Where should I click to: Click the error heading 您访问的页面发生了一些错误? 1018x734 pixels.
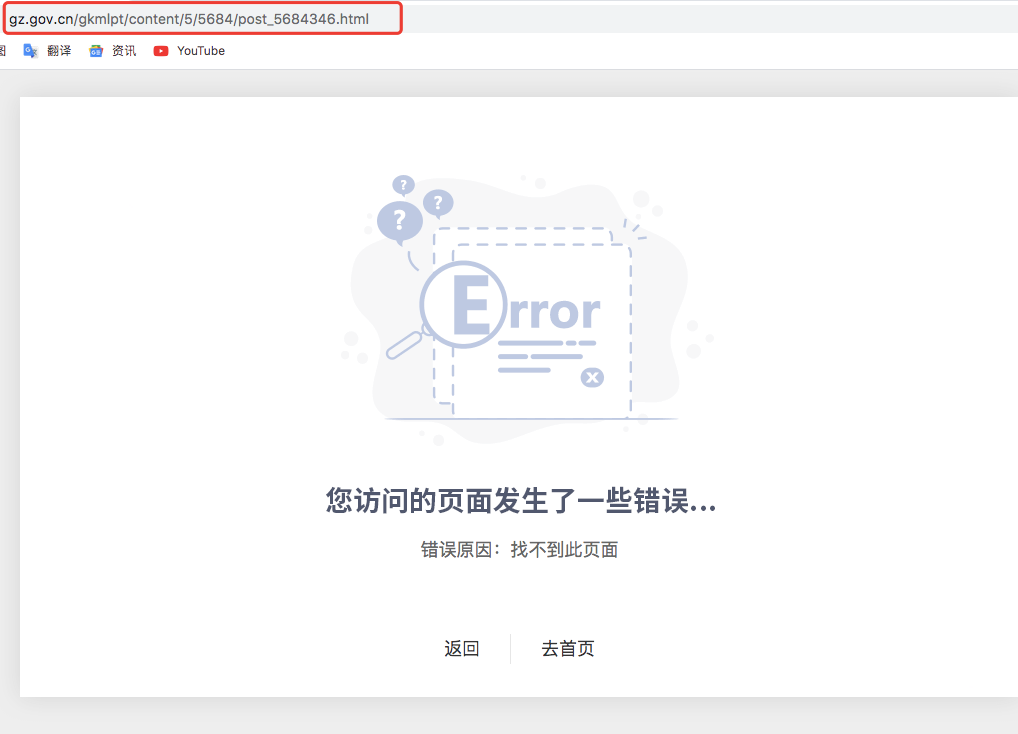click(x=521, y=500)
